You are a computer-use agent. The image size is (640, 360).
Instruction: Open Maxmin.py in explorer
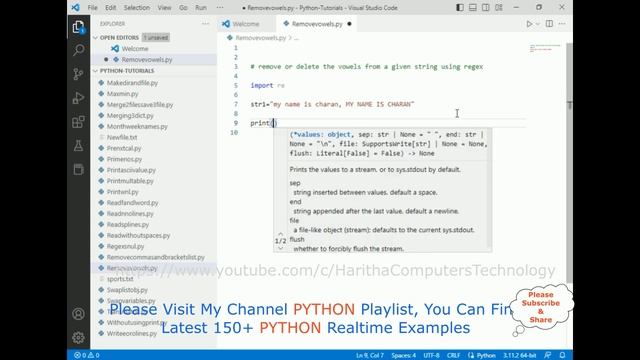click(122, 94)
